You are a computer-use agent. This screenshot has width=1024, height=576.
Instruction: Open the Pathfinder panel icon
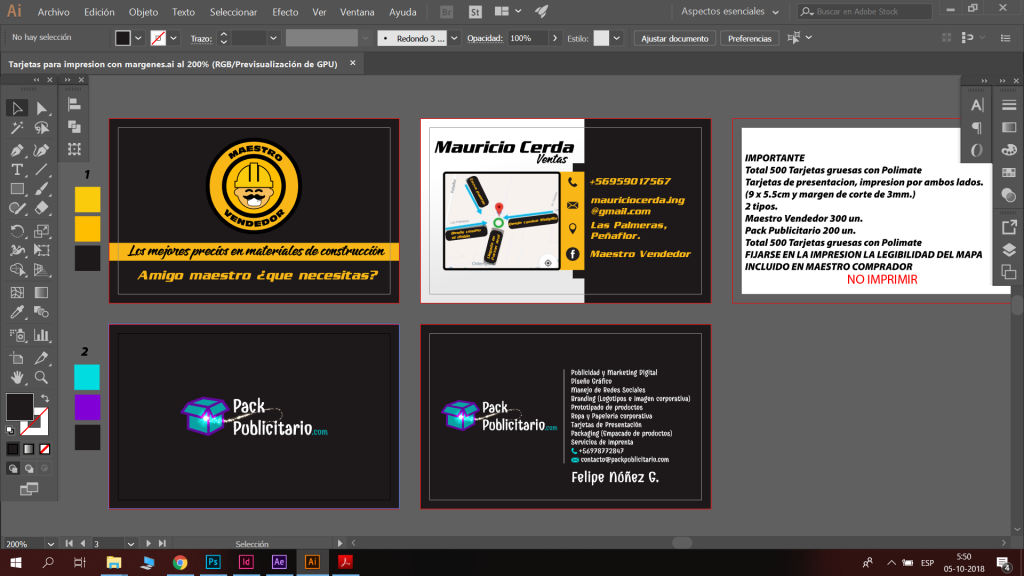pos(74,127)
